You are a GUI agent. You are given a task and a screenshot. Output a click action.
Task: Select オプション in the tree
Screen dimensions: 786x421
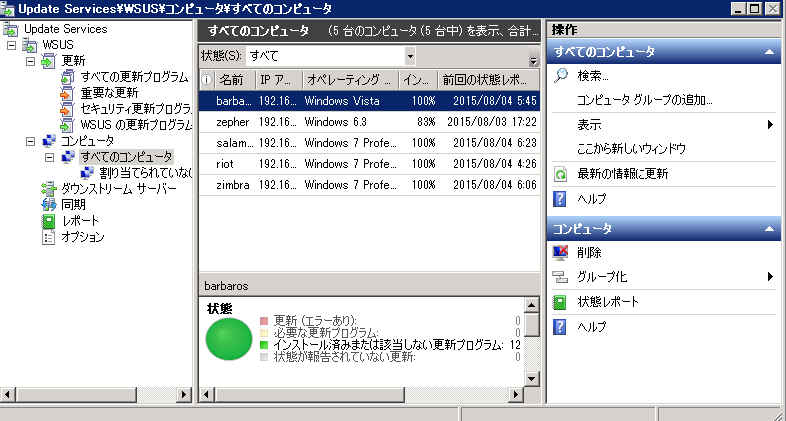[x=83, y=237]
